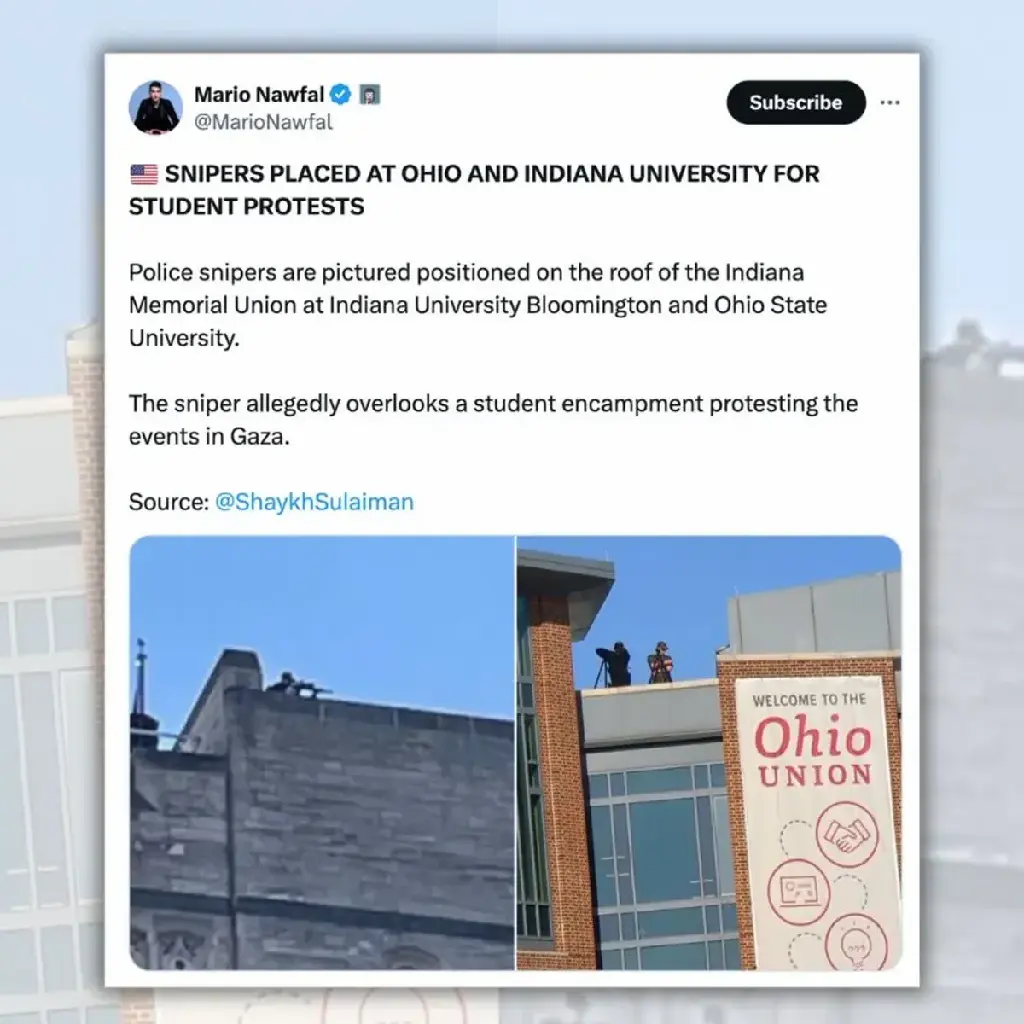The width and height of the screenshot is (1024, 1024).
Task: Click the lightbulb icon on the banner
Action: [x=855, y=943]
